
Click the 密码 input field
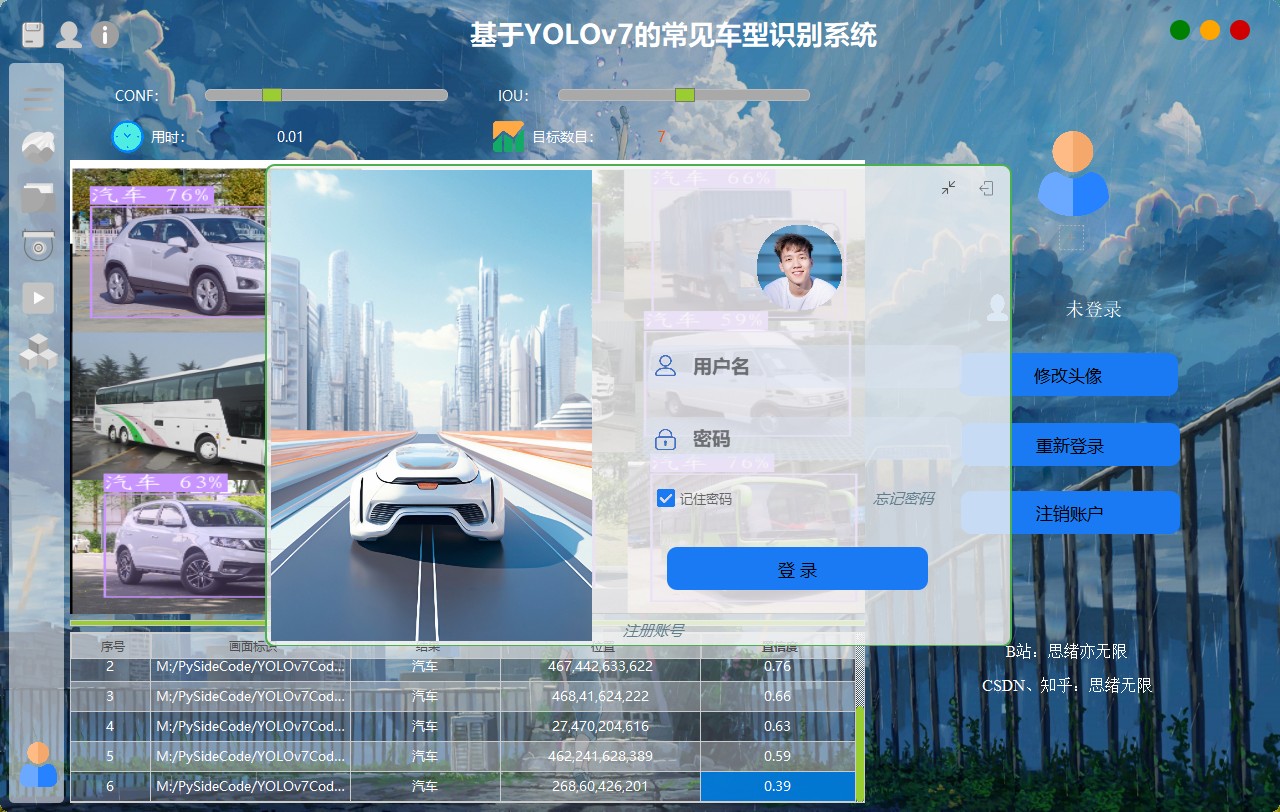pos(805,439)
